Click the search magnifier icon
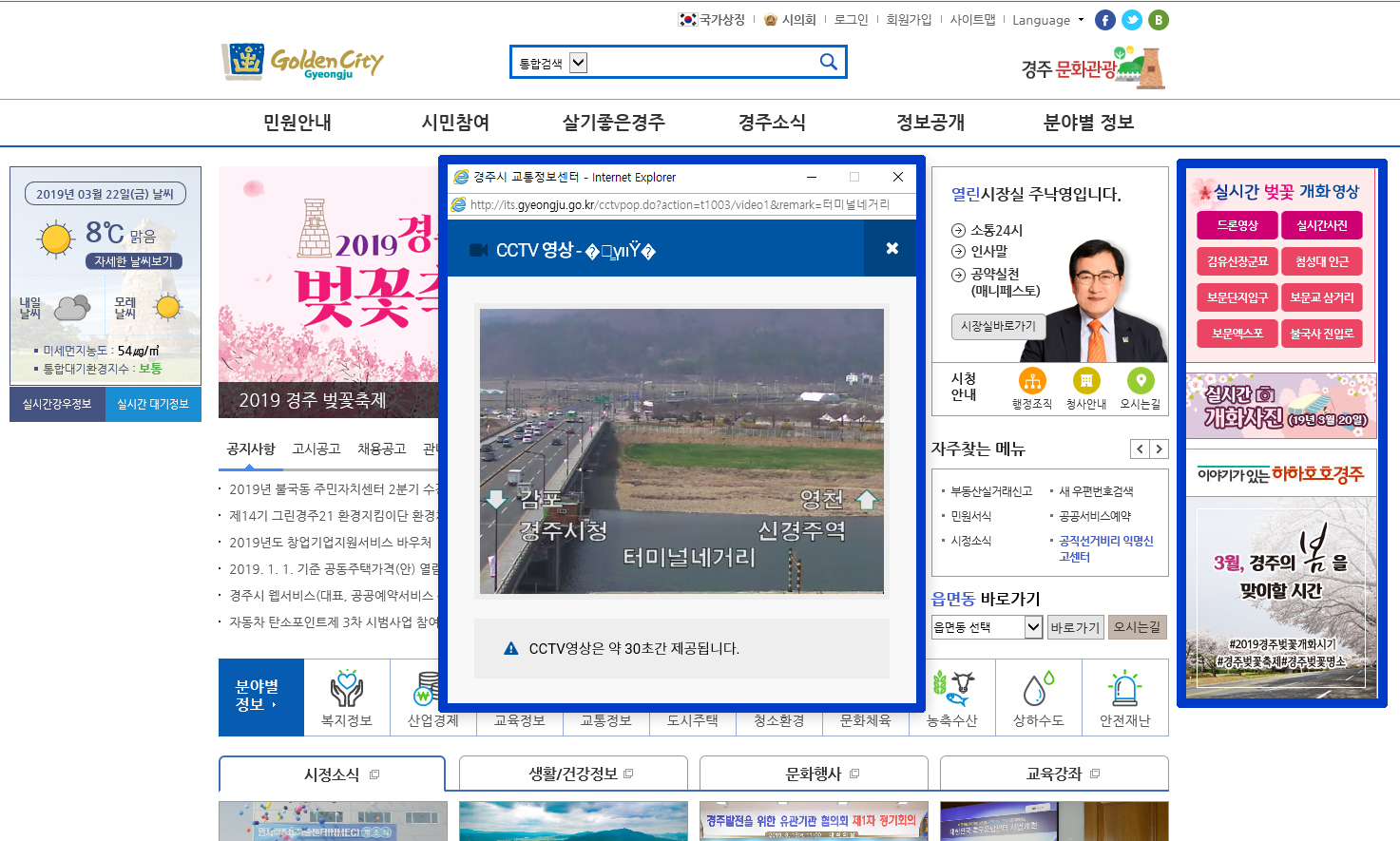 [x=828, y=63]
